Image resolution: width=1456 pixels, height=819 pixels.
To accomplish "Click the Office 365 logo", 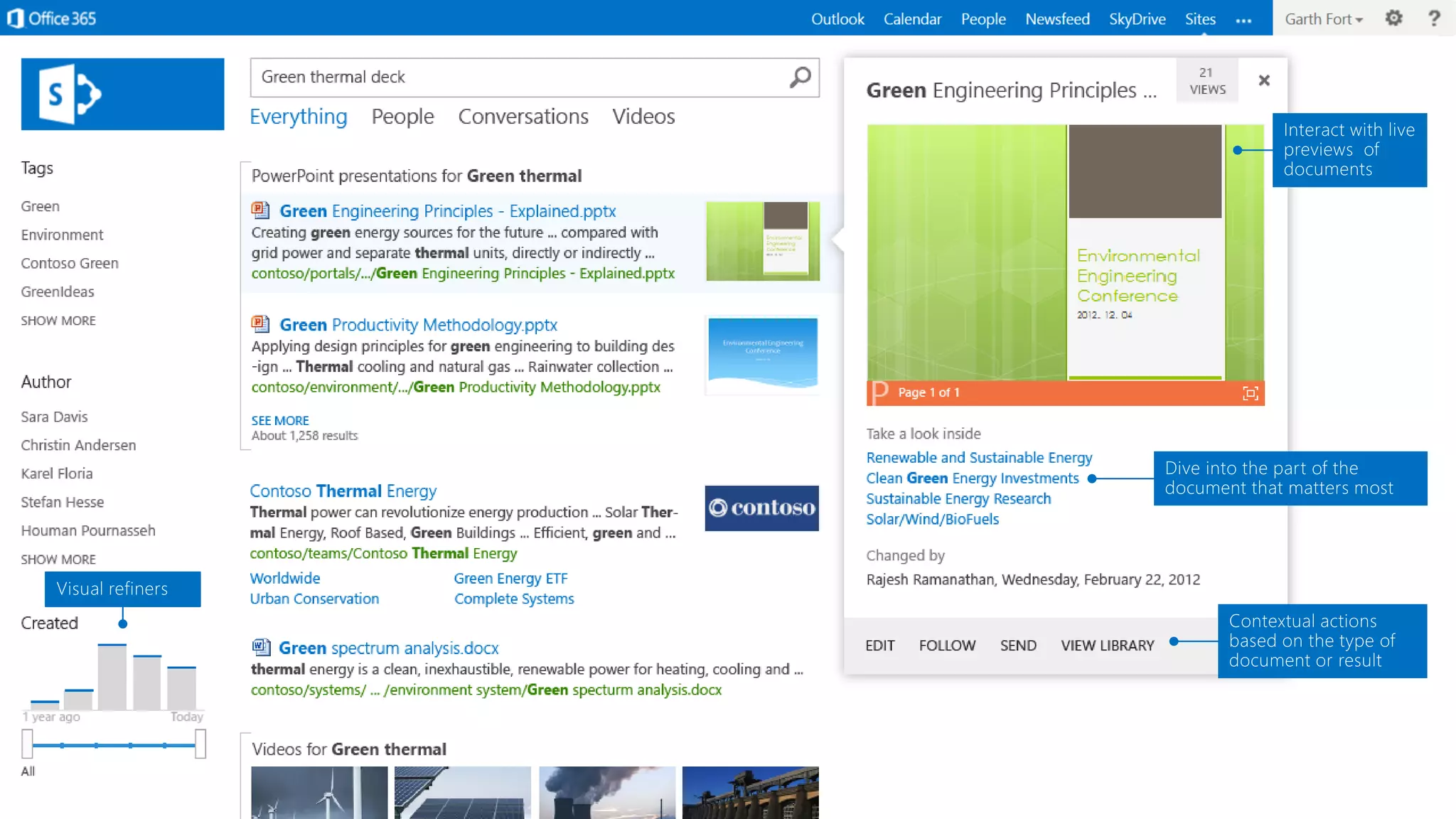I will click(51, 18).
